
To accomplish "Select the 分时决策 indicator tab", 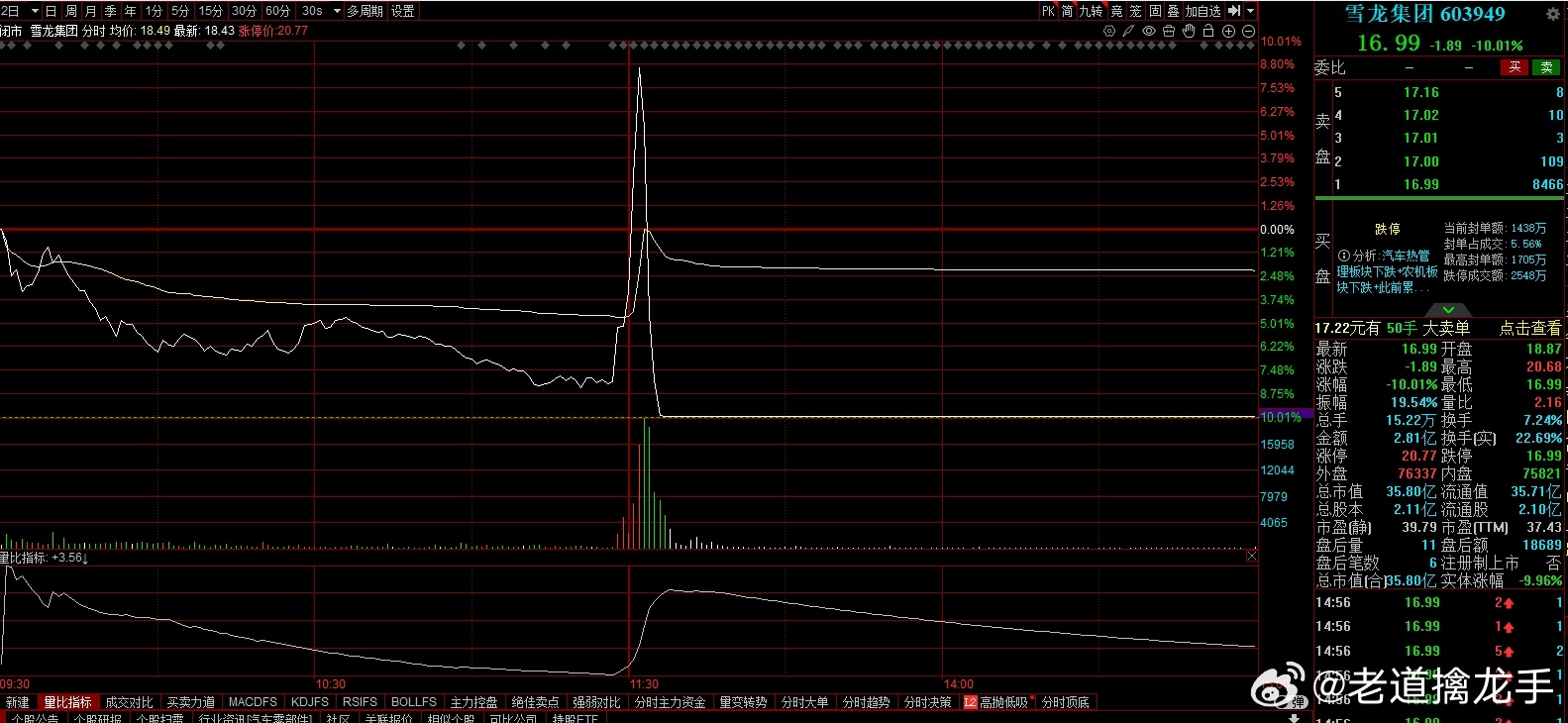I will 927,702.
